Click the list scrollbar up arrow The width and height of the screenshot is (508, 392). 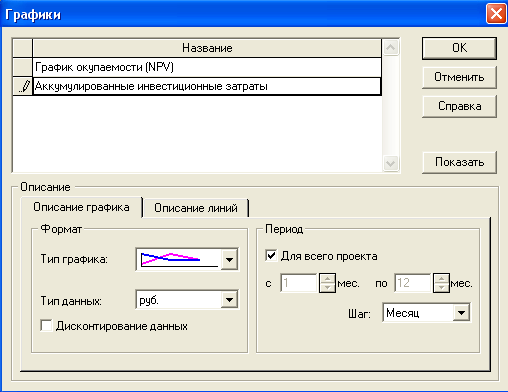point(390,48)
